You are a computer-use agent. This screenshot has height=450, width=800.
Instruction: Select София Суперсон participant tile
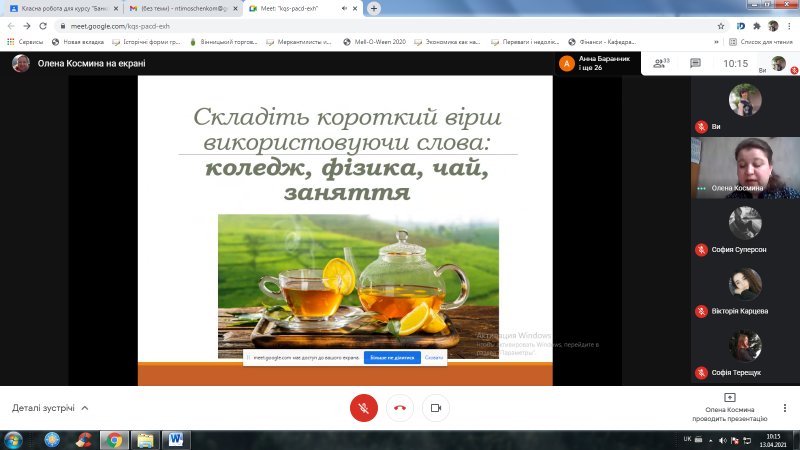745,231
